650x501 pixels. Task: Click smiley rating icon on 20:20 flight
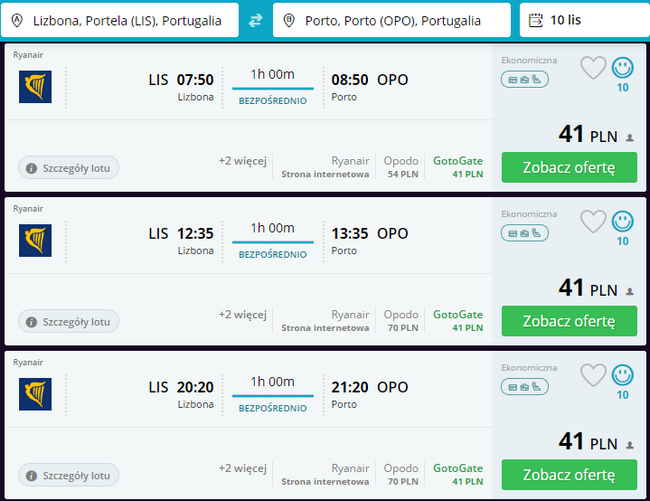pyautogui.click(x=622, y=375)
